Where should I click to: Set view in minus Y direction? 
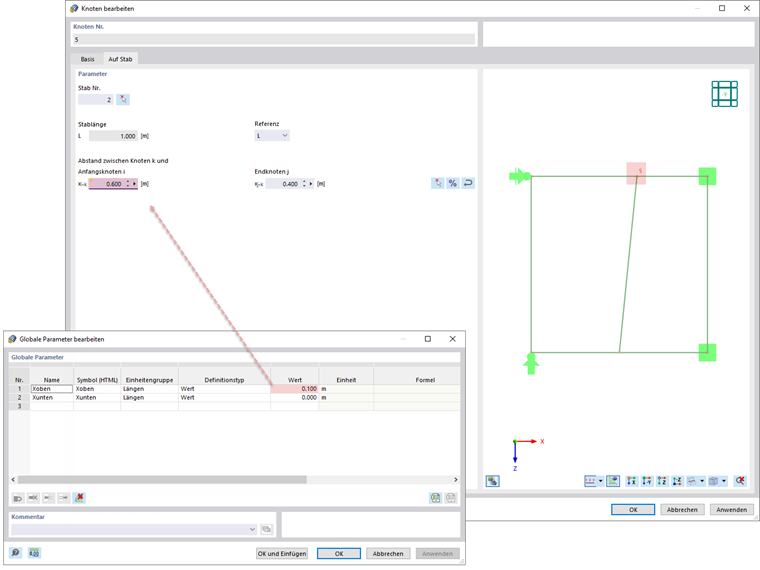coord(647,481)
